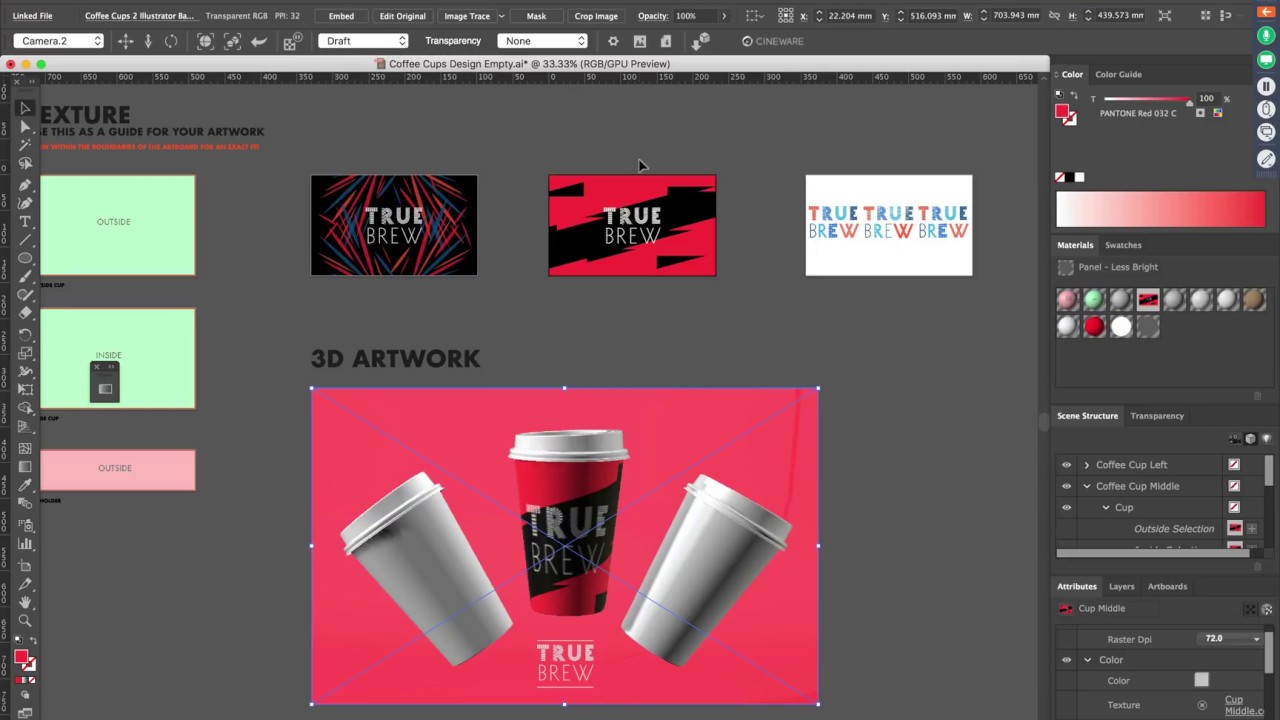The width and height of the screenshot is (1280, 720).
Task: Click material tag on Coffee Cup Left row
Action: (1234, 465)
